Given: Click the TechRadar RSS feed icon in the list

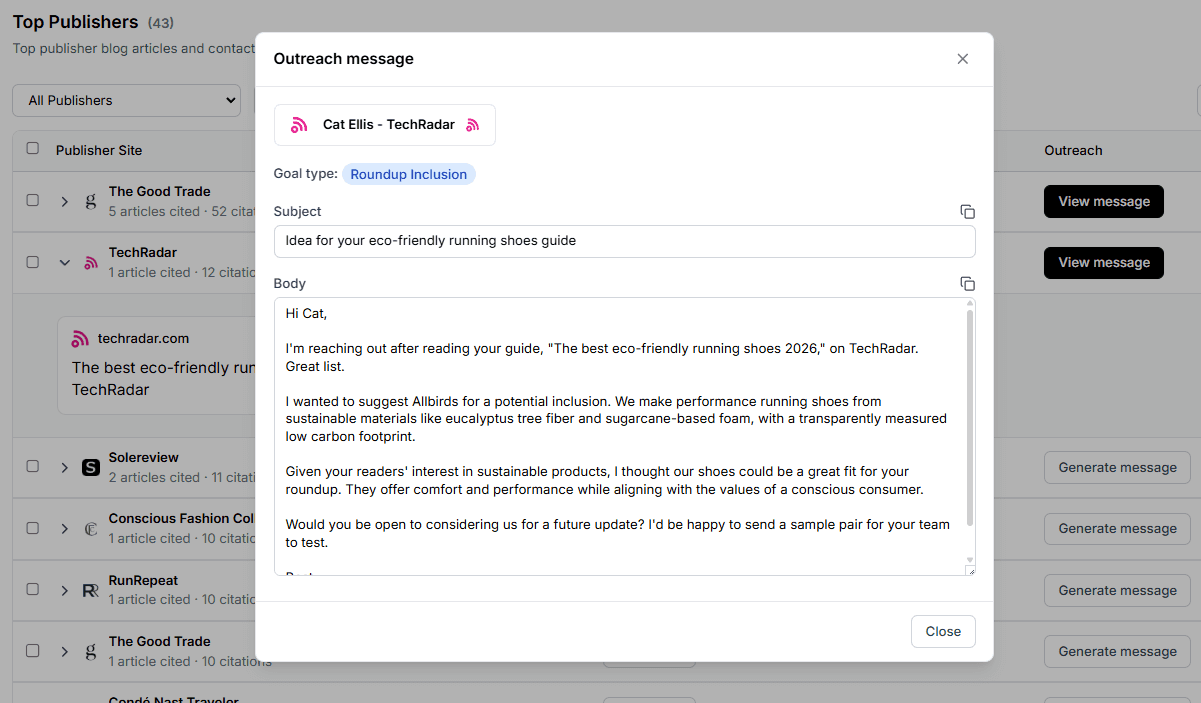Looking at the screenshot, I should 90,261.
